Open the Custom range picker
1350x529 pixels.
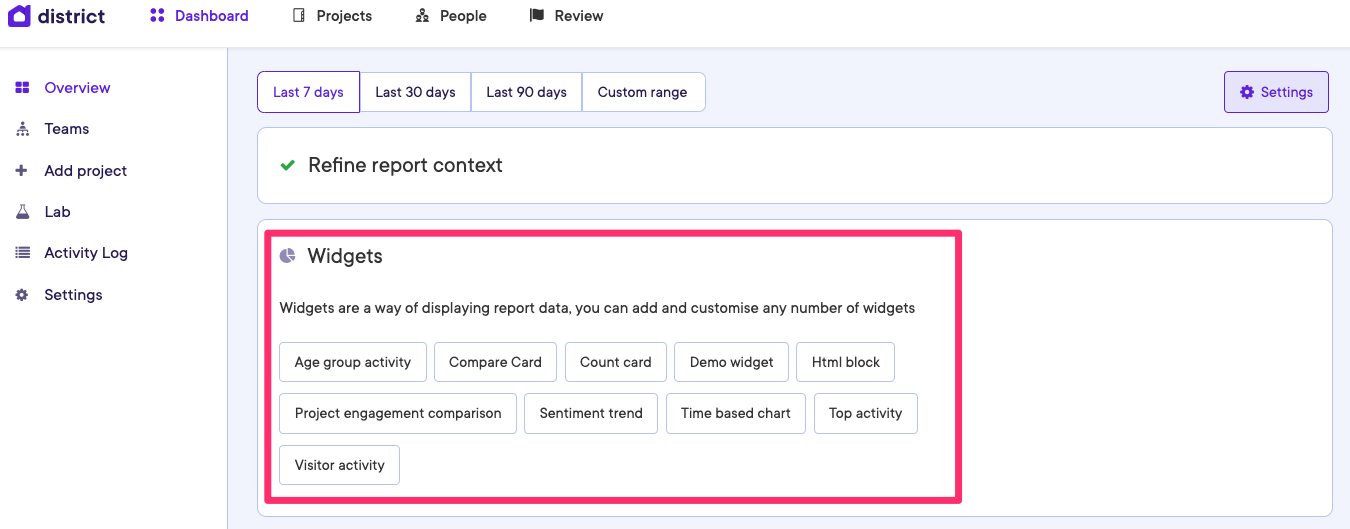pyautogui.click(x=642, y=92)
